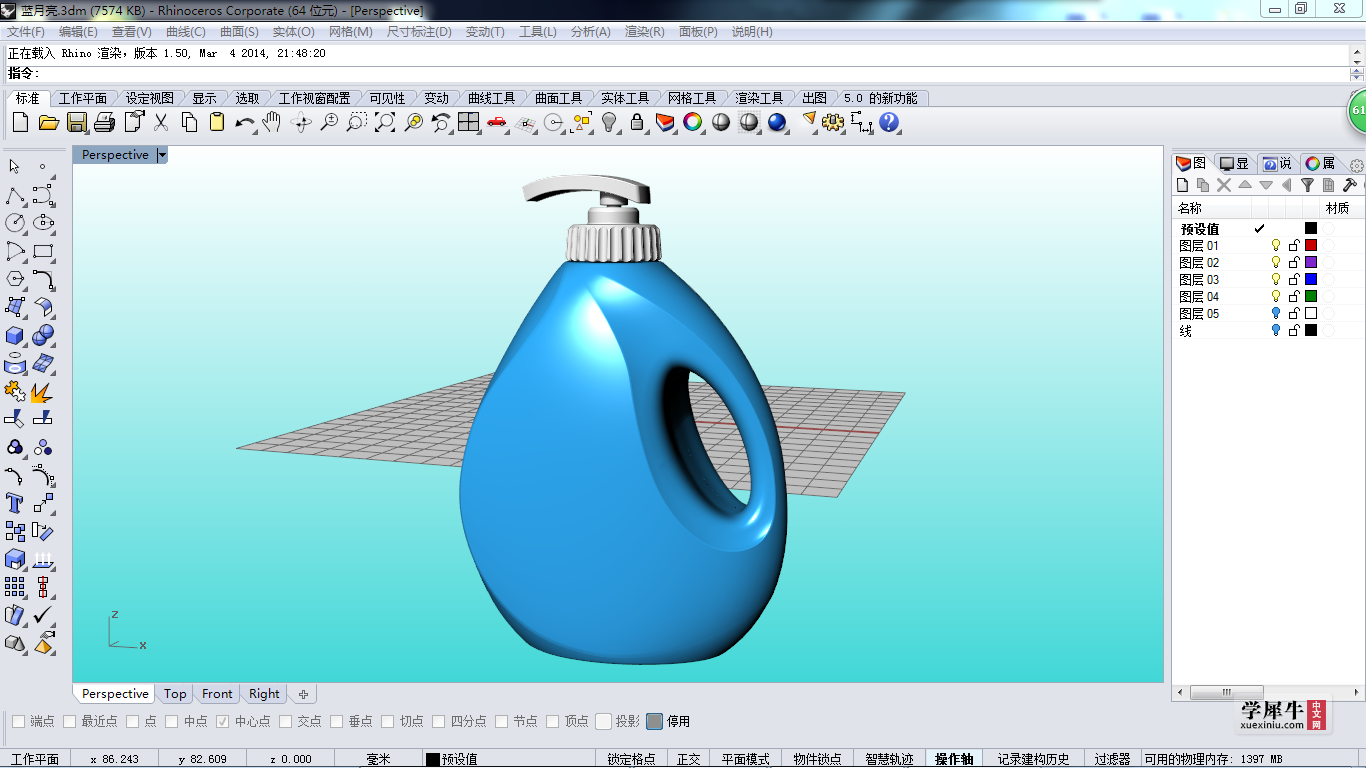Viewport: 1366px width, 768px height.
Task: Select the Circle tool in left sidebar
Action: tap(15, 222)
